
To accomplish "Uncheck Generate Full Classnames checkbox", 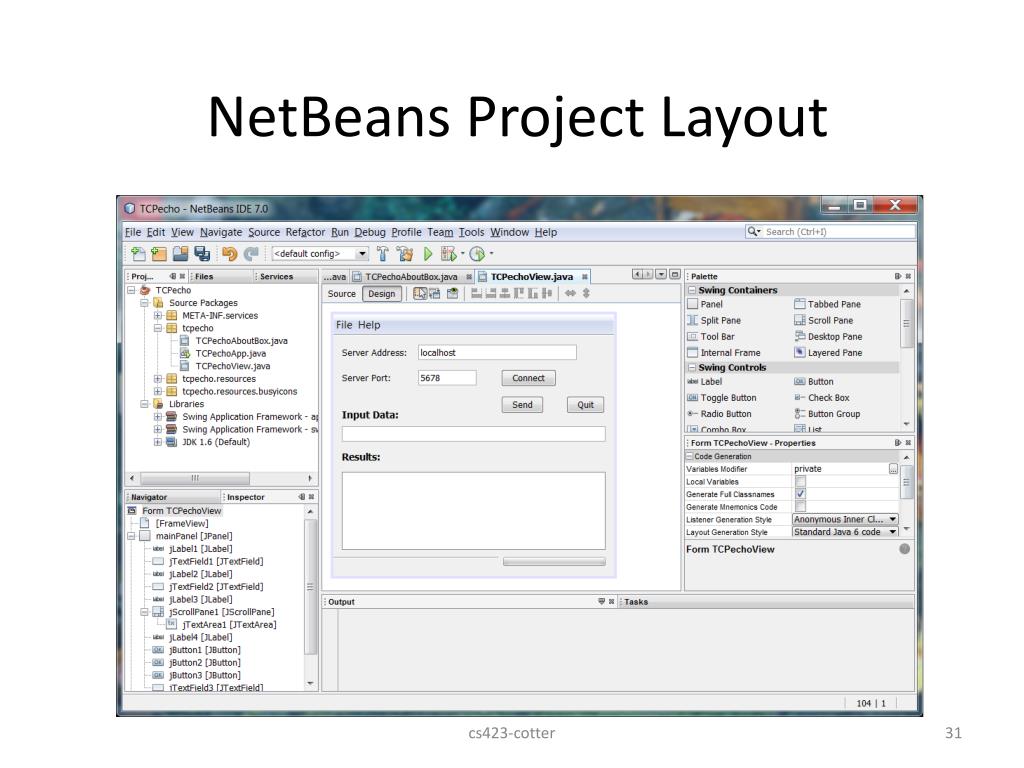I will tap(800, 494).
